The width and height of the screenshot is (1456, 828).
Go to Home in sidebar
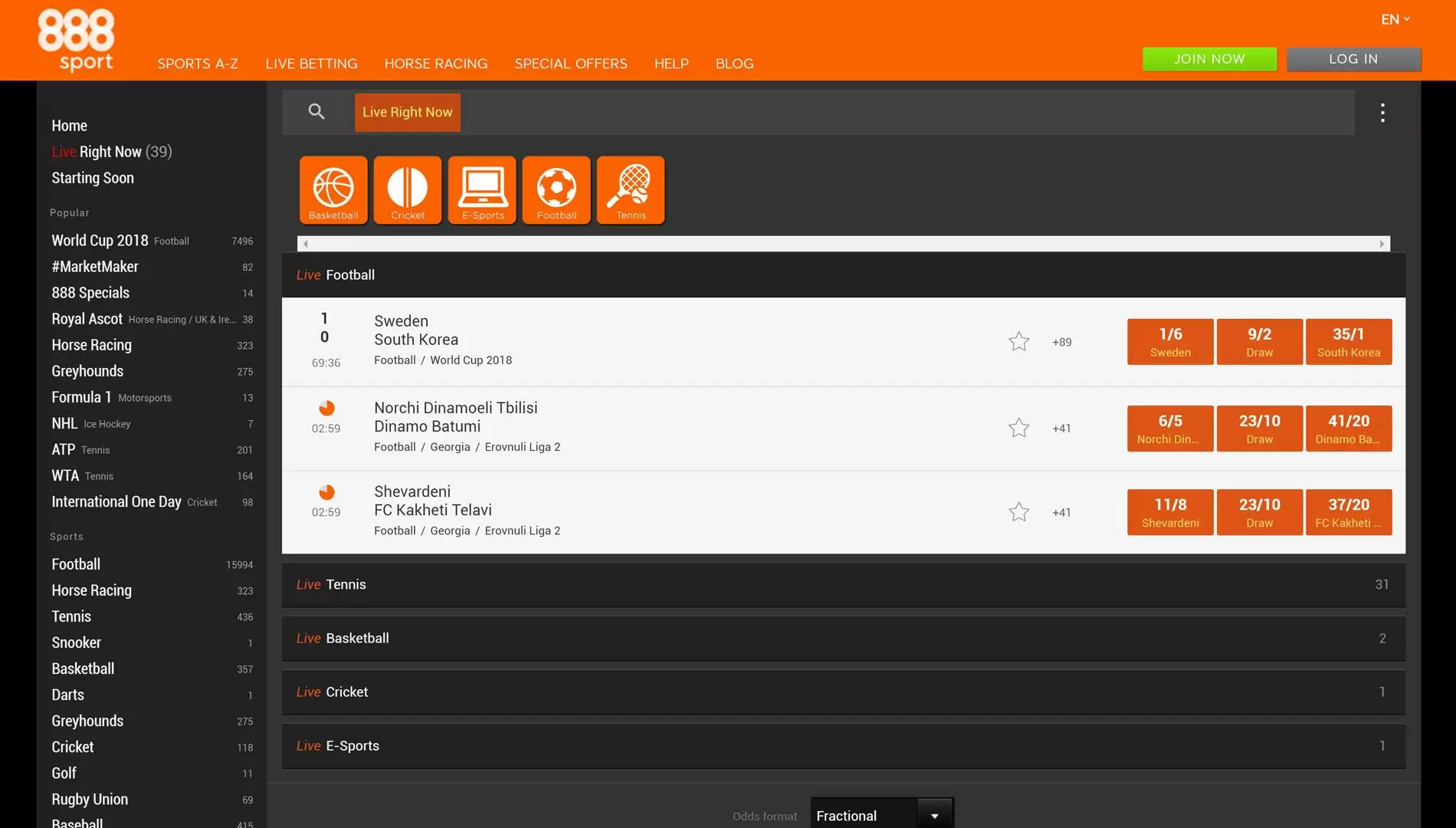click(x=69, y=126)
